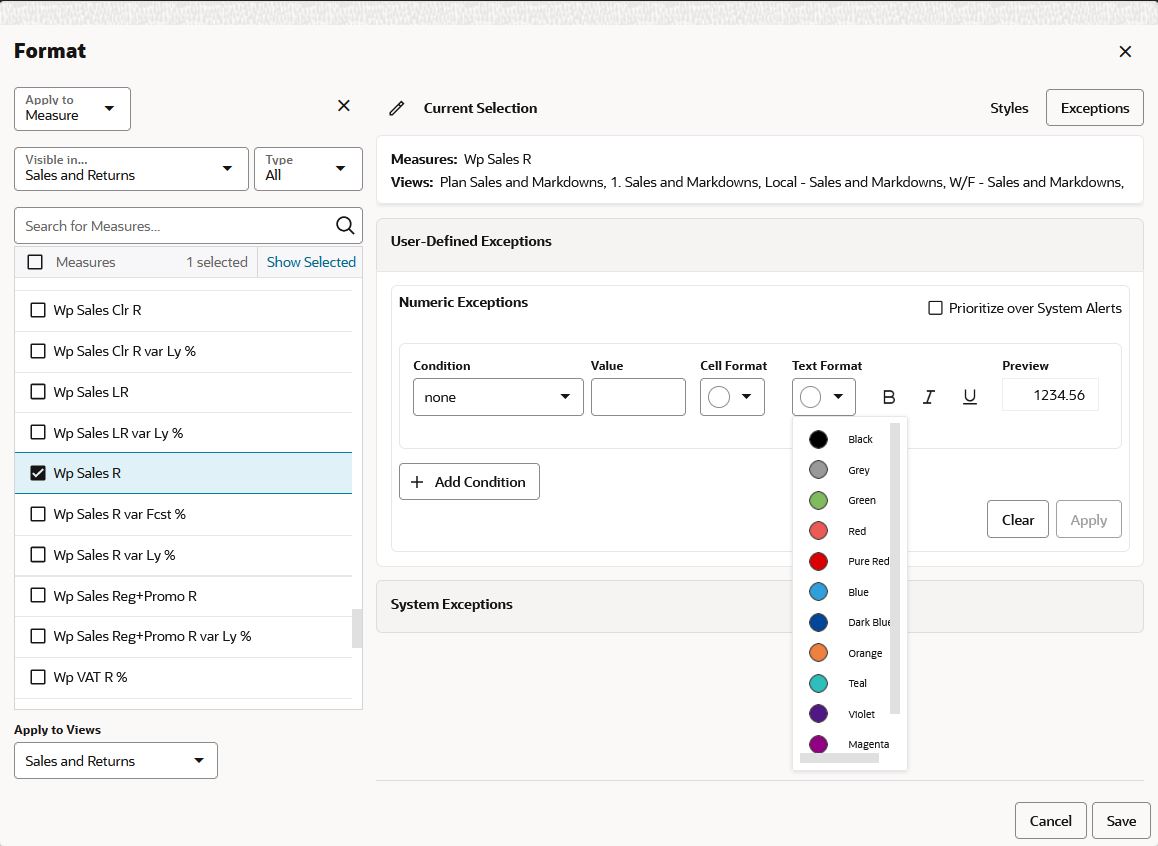Click the measure search magnifier icon
Screen dimensions: 1158x846
point(345,226)
